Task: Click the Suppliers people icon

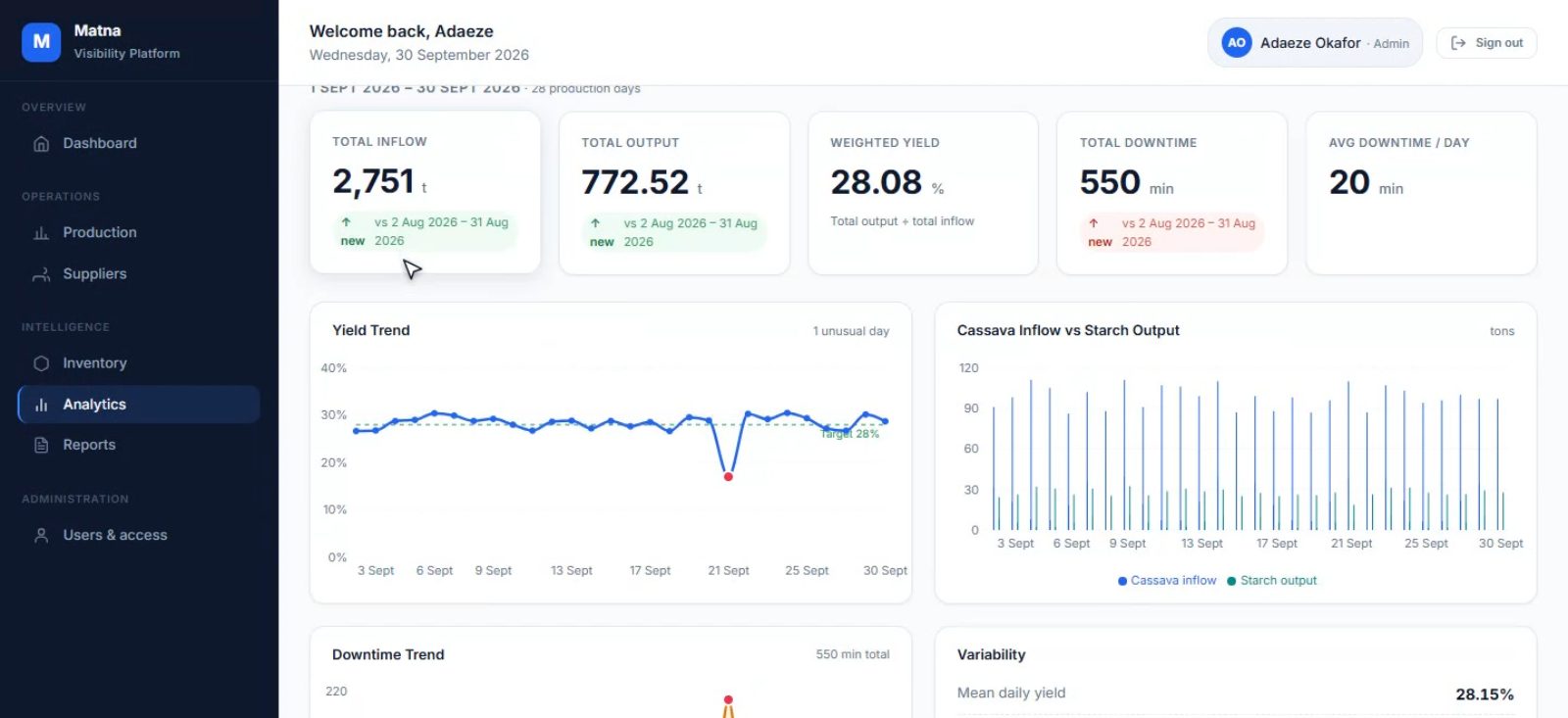Action: [x=41, y=274]
